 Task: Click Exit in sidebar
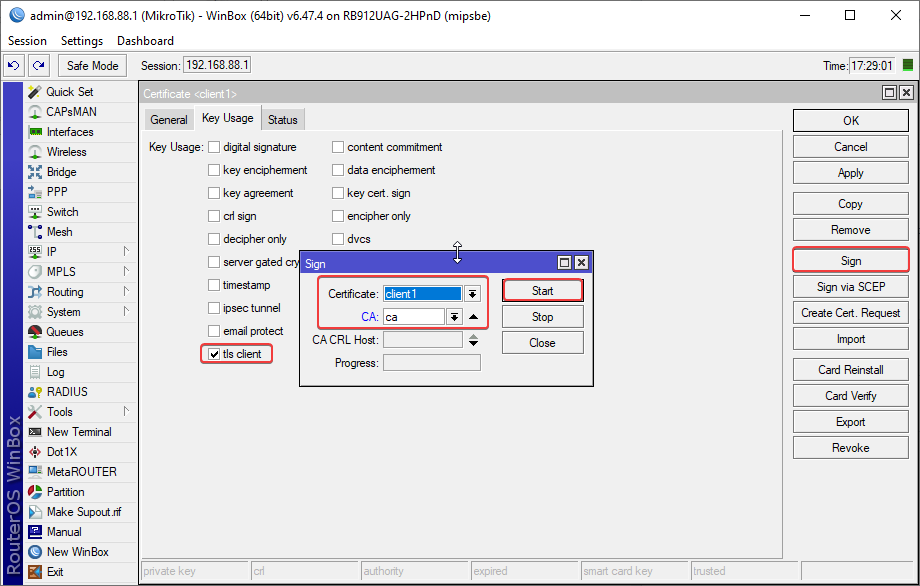pyautogui.click(x=55, y=571)
